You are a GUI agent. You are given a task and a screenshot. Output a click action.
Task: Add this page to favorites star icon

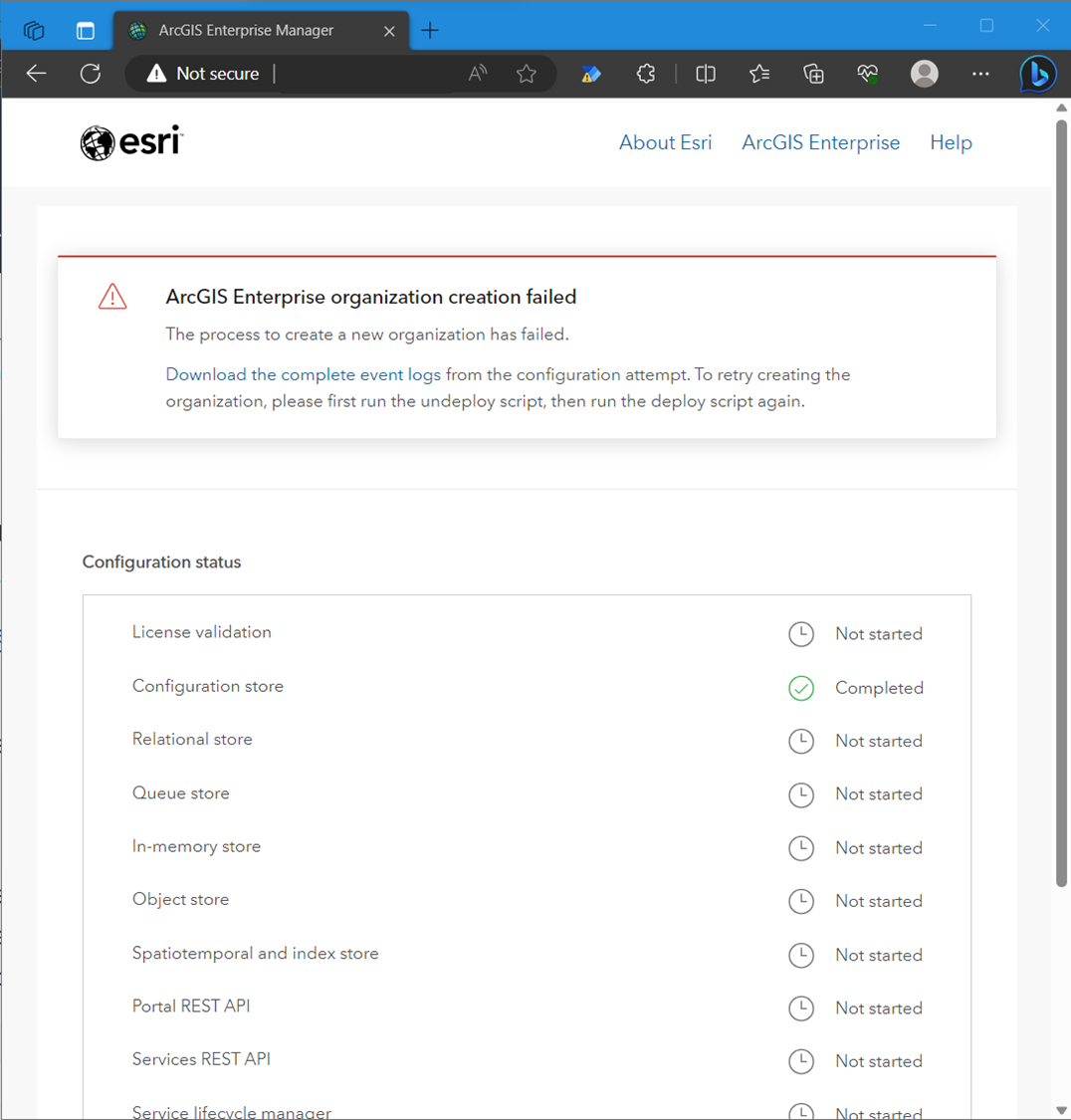coord(527,74)
